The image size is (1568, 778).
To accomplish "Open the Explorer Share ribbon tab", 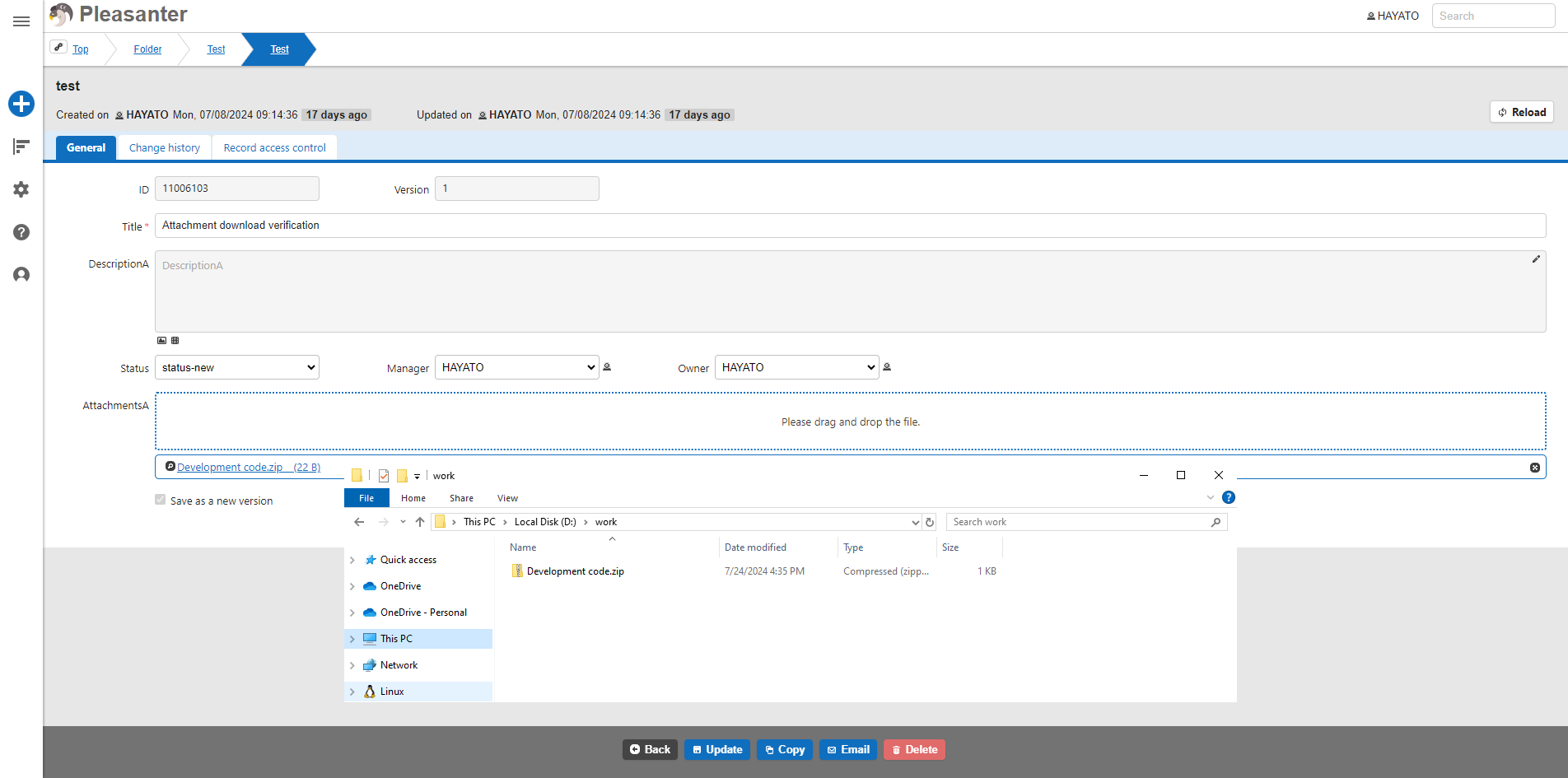I will 461,498.
